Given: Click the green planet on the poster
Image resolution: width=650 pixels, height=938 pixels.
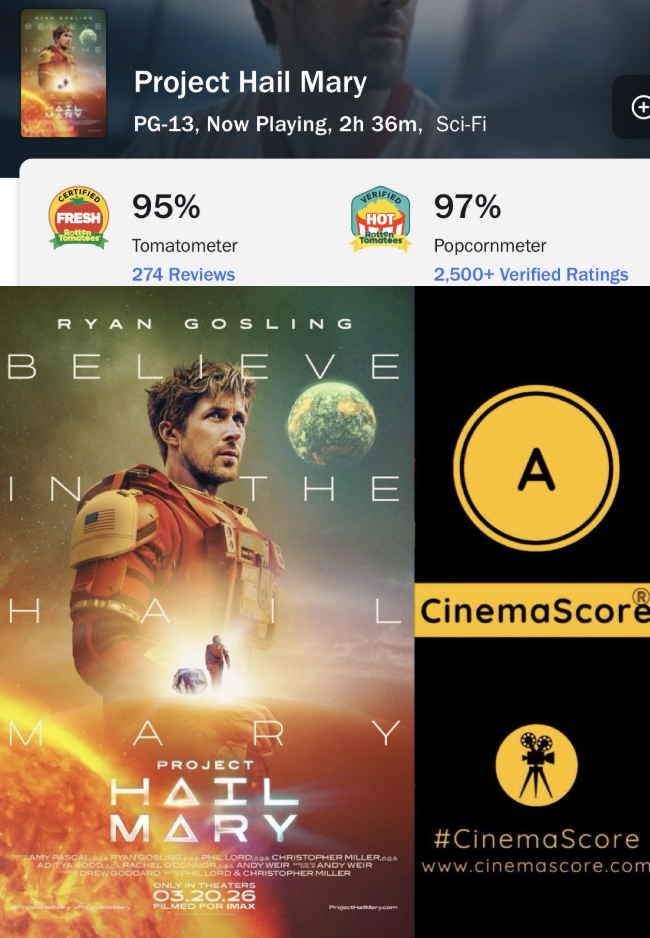Looking at the screenshot, I should click(332, 424).
